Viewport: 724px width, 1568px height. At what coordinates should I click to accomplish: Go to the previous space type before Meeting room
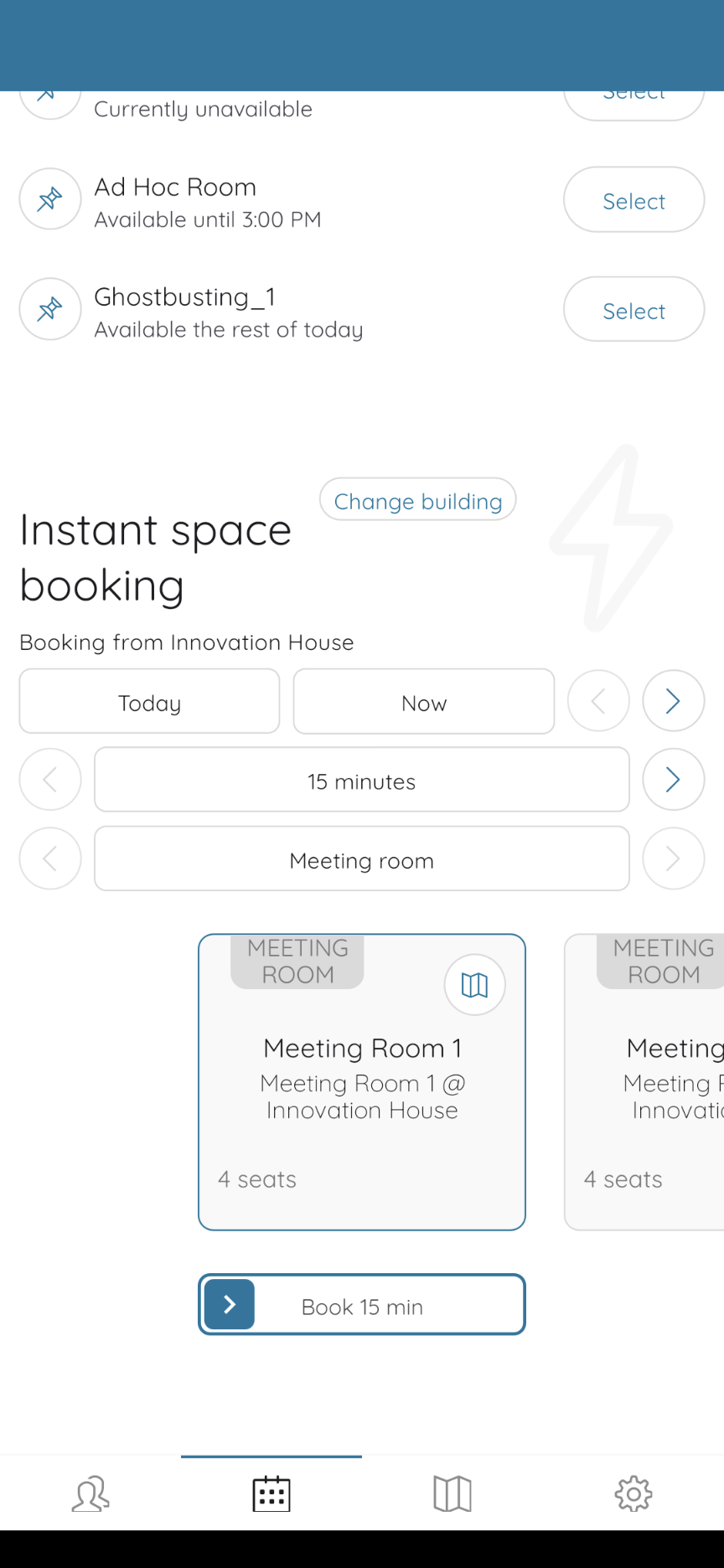50,859
